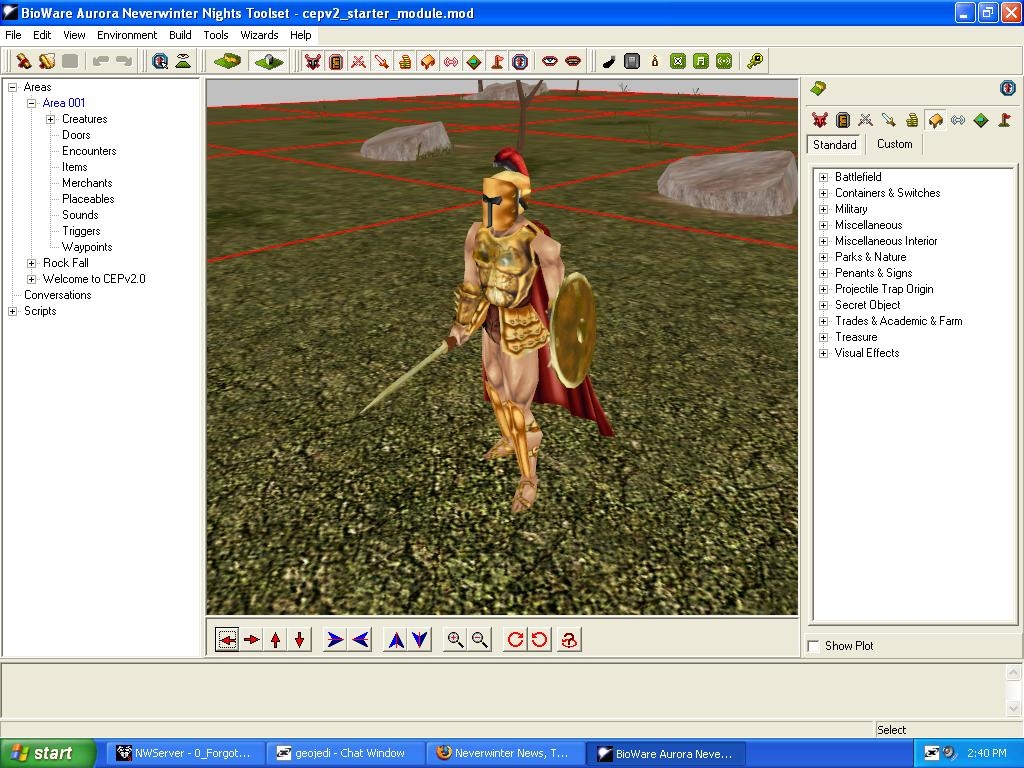
Task: Toggle the placeables palette button in right panel
Action: 935,120
